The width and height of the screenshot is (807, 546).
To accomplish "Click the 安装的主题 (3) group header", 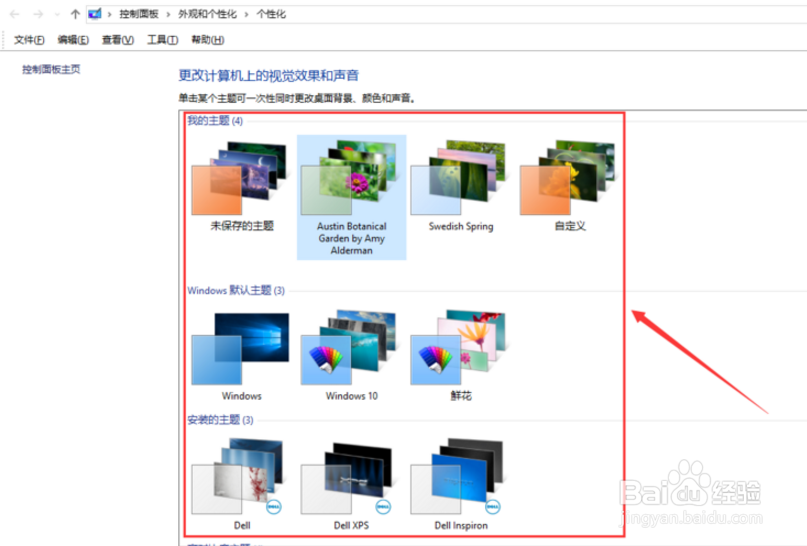I will (x=220, y=420).
